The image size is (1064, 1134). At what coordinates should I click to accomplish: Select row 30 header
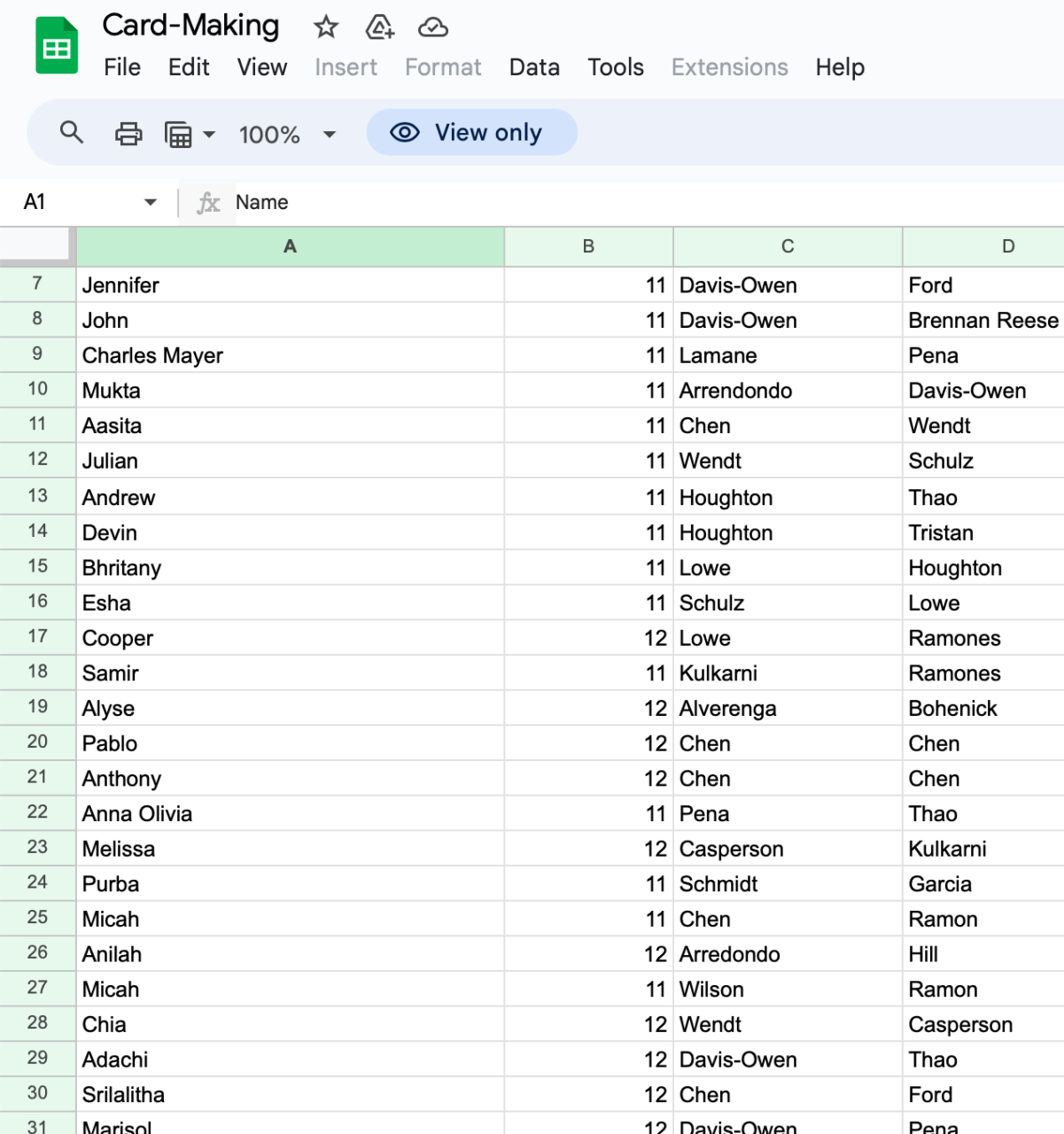coord(37,1093)
